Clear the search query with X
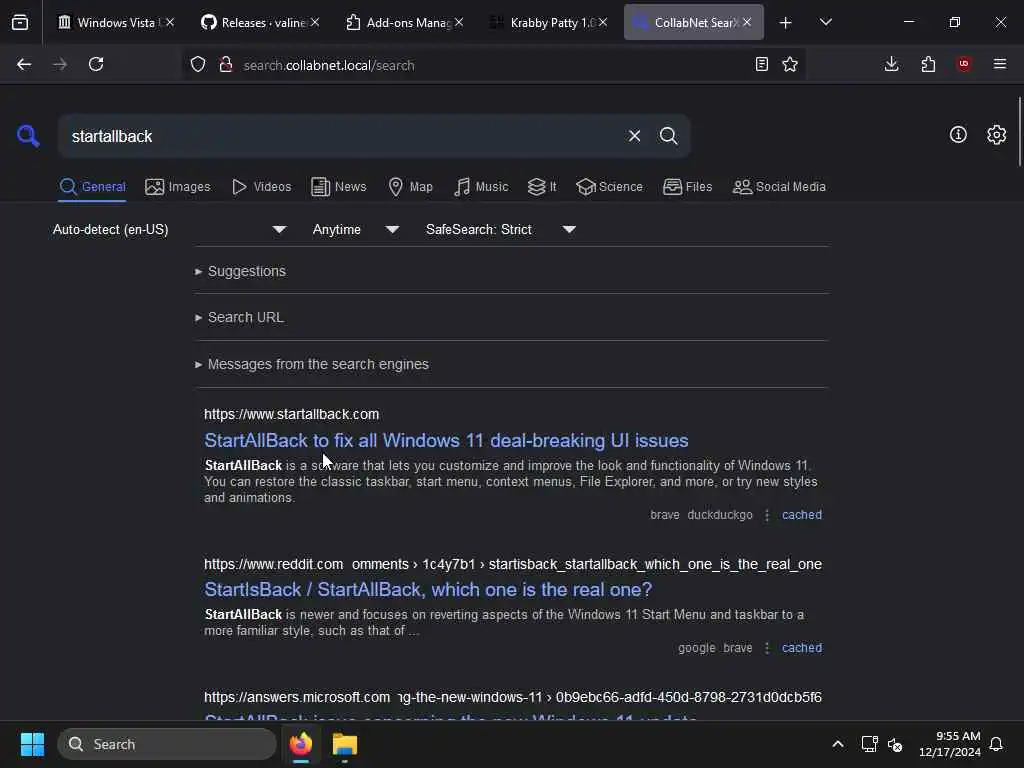 [634, 136]
